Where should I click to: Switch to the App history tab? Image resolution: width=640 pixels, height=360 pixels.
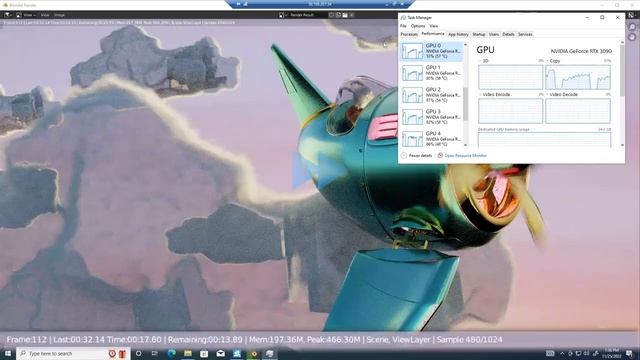(458, 34)
